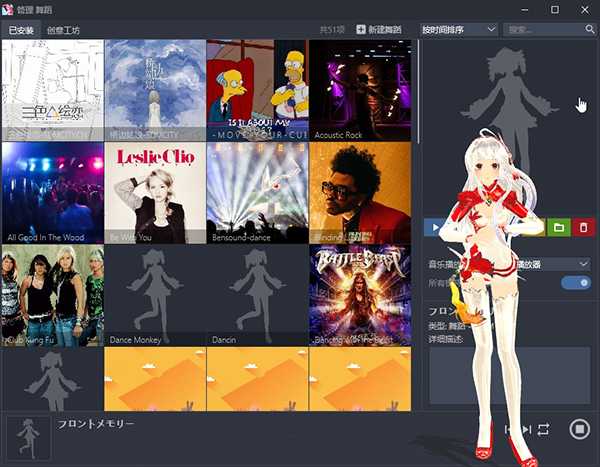This screenshot has width=600, height=467.
Task: Switch to the 已安装 tab
Action: tap(21, 31)
